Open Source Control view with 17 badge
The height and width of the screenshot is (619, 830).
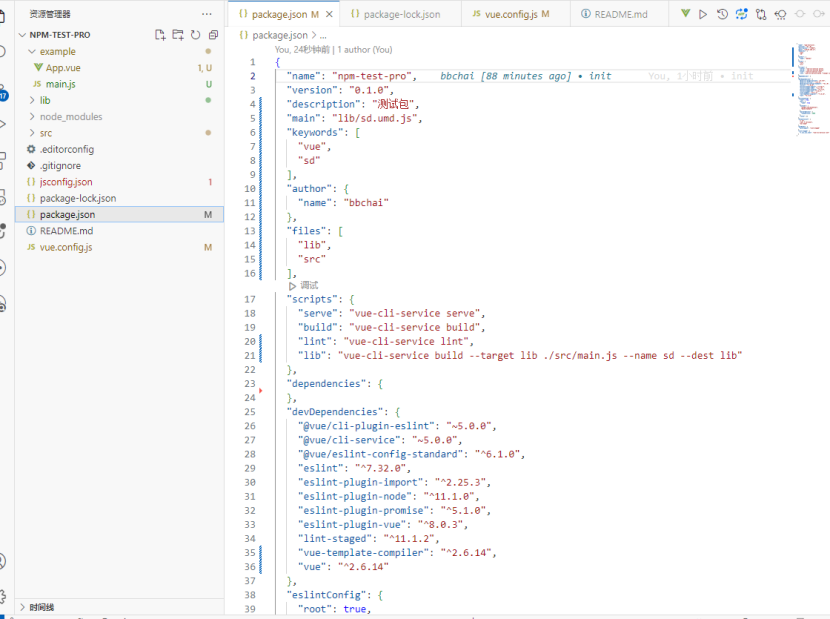(x=3, y=93)
